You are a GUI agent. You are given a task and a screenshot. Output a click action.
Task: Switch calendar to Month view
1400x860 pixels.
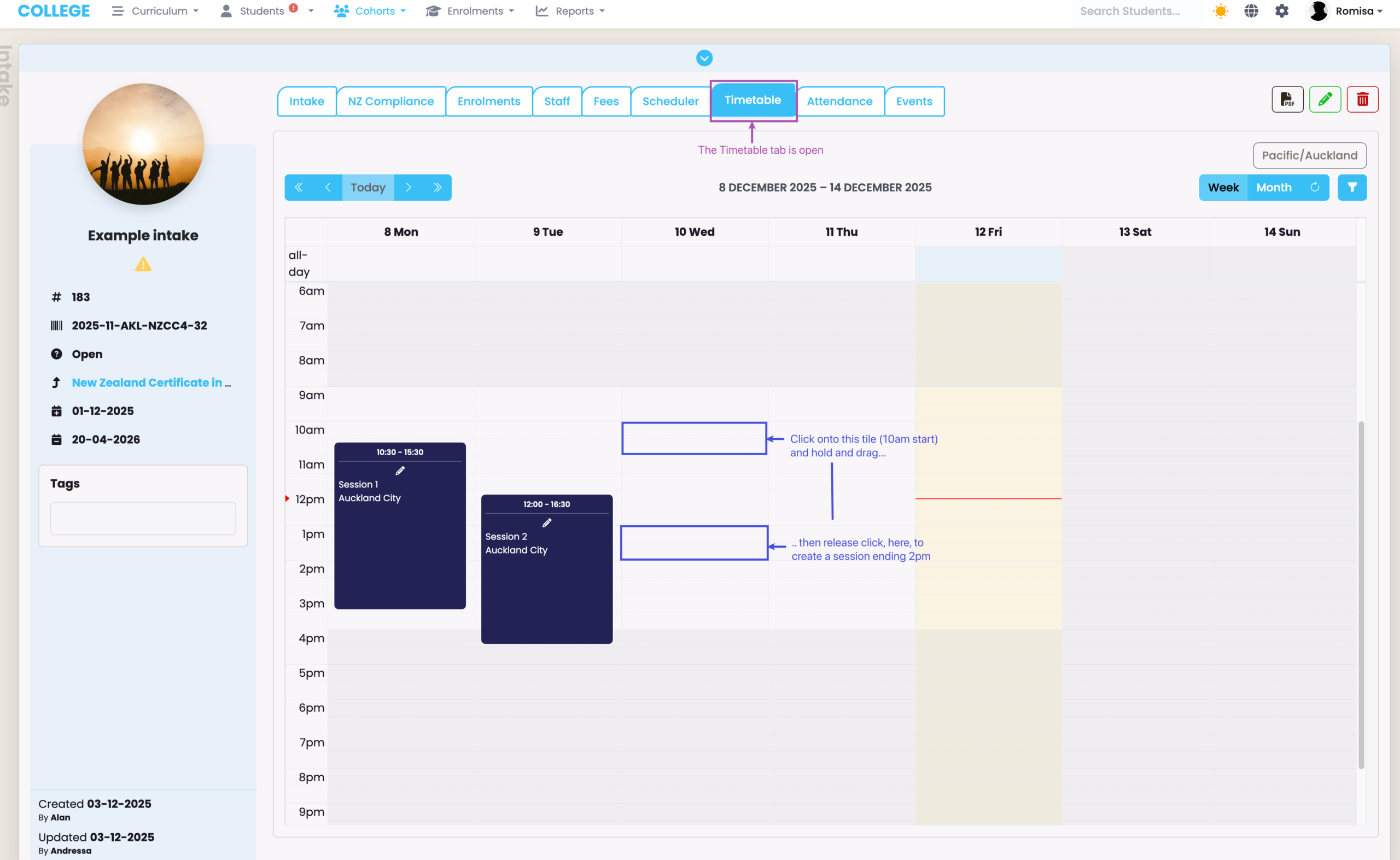[x=1273, y=187]
